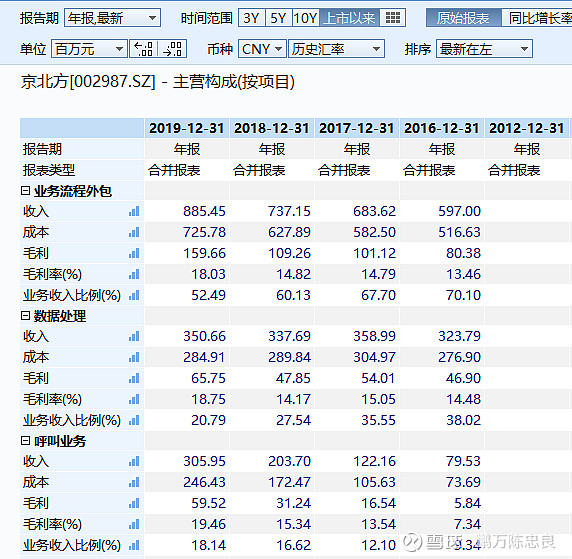Select the 上市以来 time range

click(x=349, y=18)
